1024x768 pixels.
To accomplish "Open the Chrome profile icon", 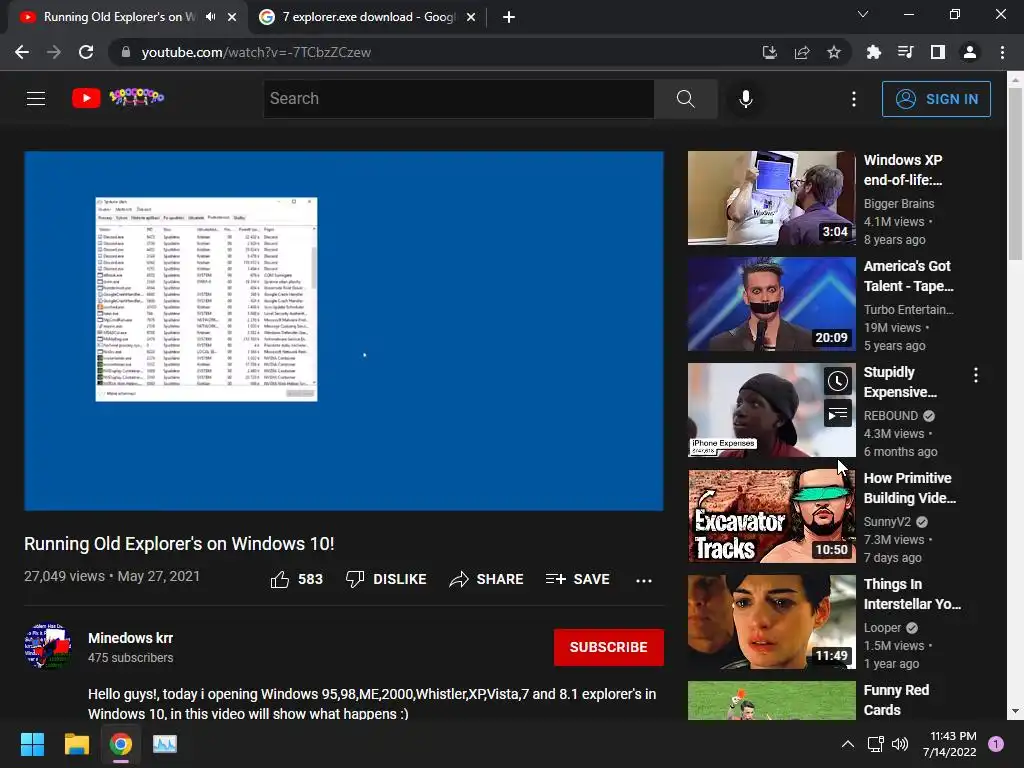I will pos(970,52).
